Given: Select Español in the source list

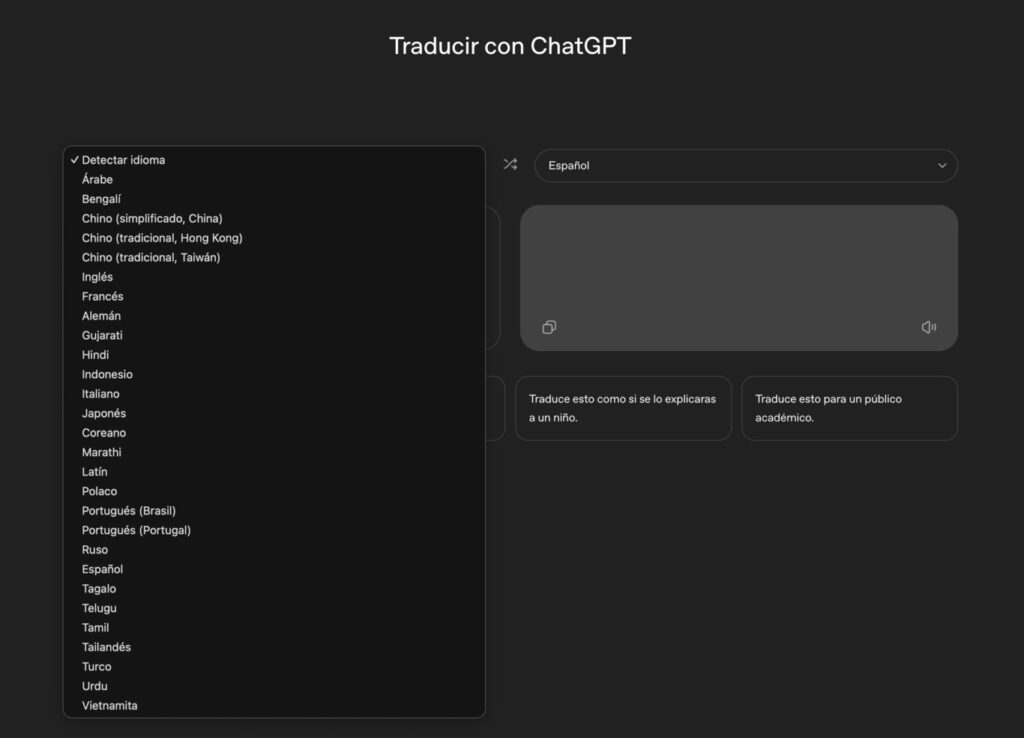Looking at the screenshot, I should click(102, 569).
